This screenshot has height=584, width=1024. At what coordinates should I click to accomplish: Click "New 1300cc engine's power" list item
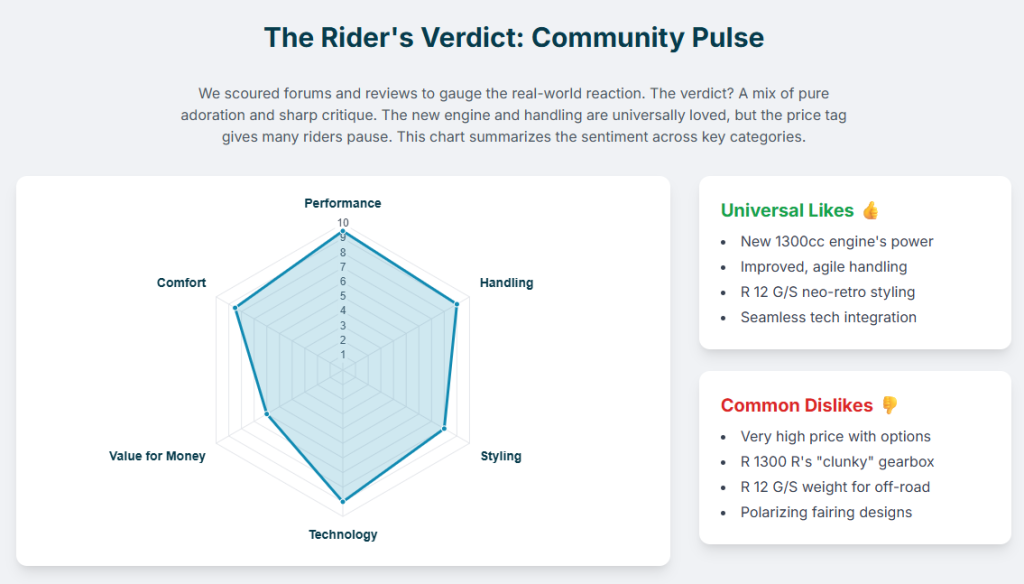836,241
